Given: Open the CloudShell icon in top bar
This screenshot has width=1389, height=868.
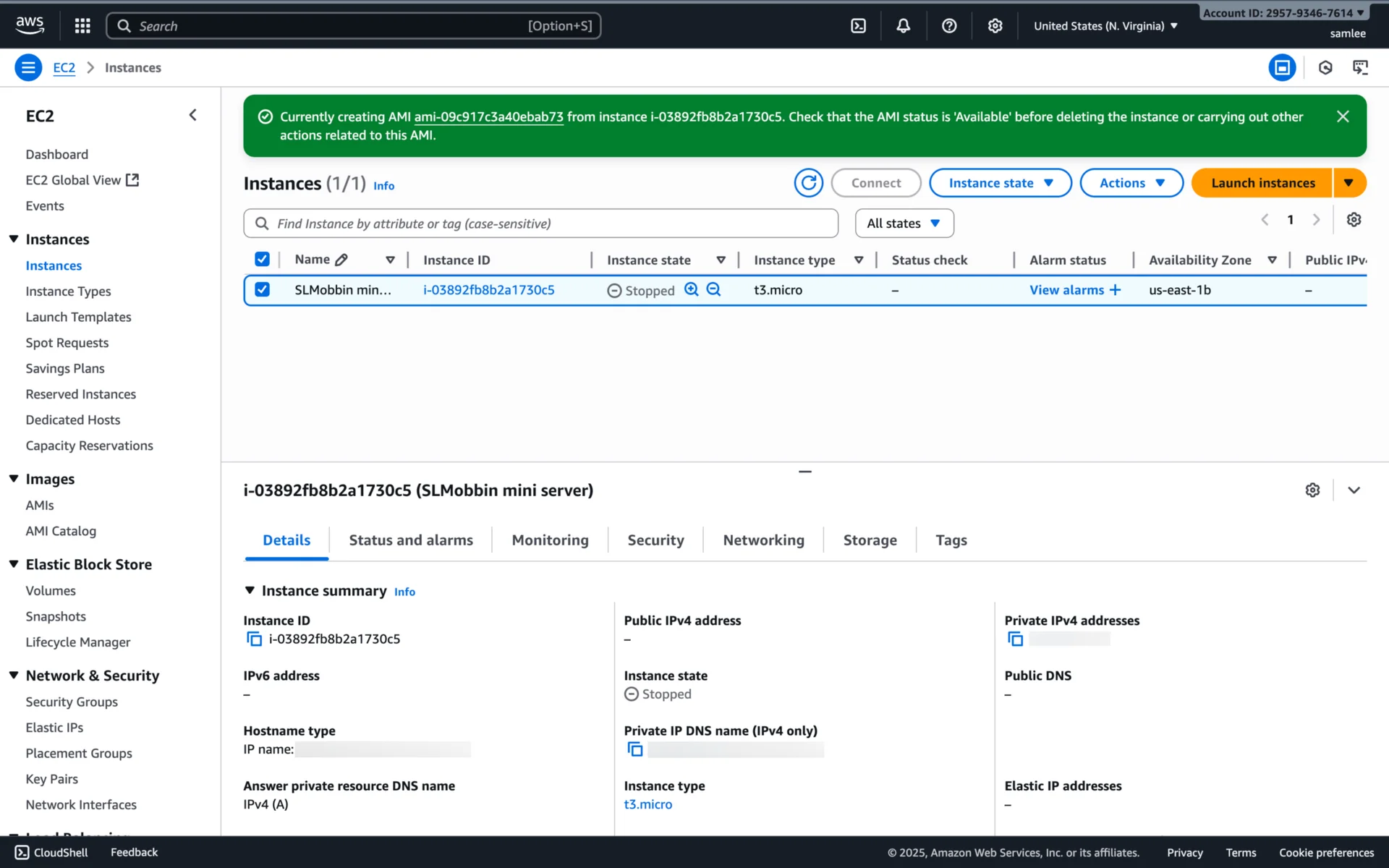Looking at the screenshot, I should click(858, 26).
